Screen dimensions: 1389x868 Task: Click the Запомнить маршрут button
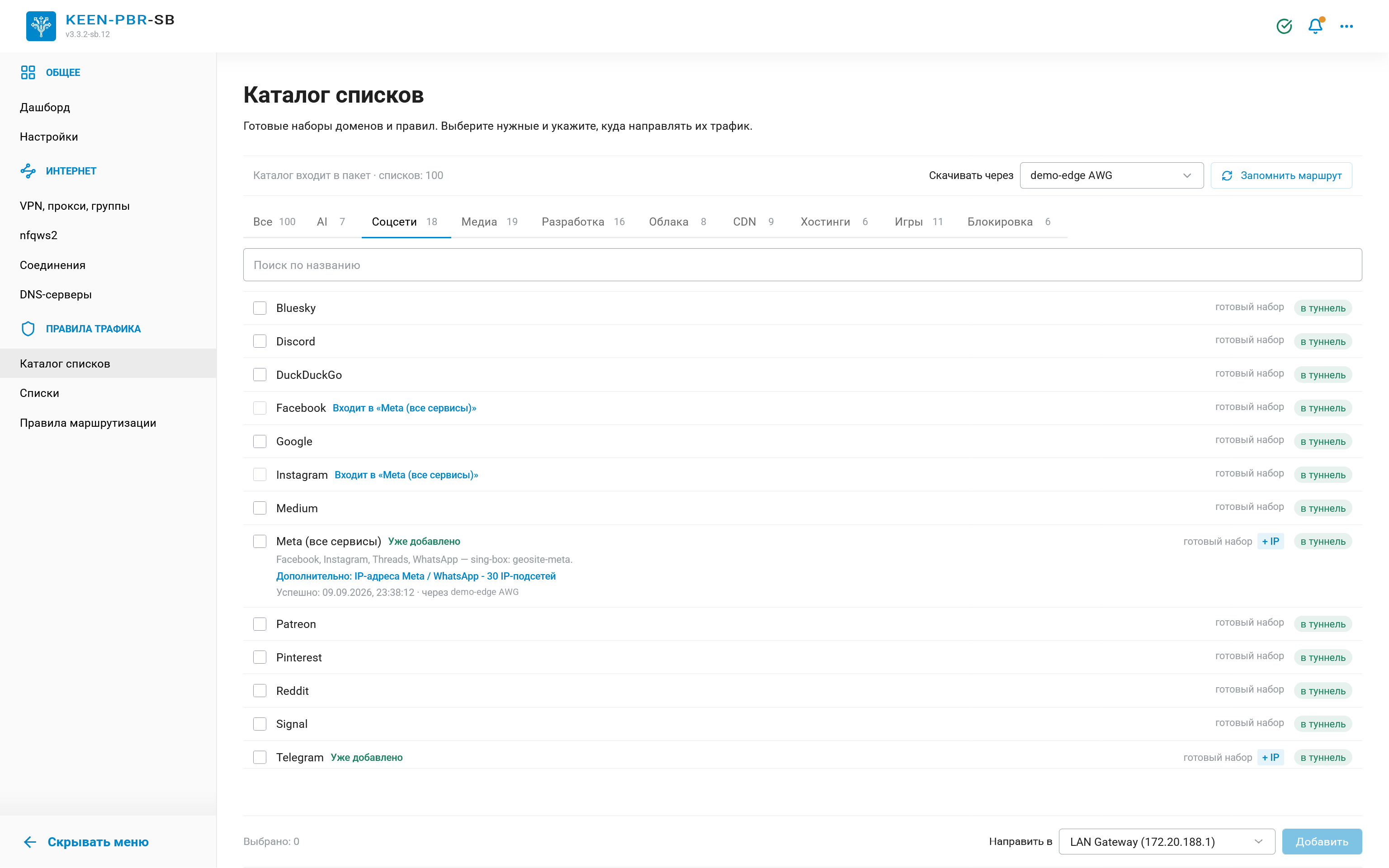1281,176
